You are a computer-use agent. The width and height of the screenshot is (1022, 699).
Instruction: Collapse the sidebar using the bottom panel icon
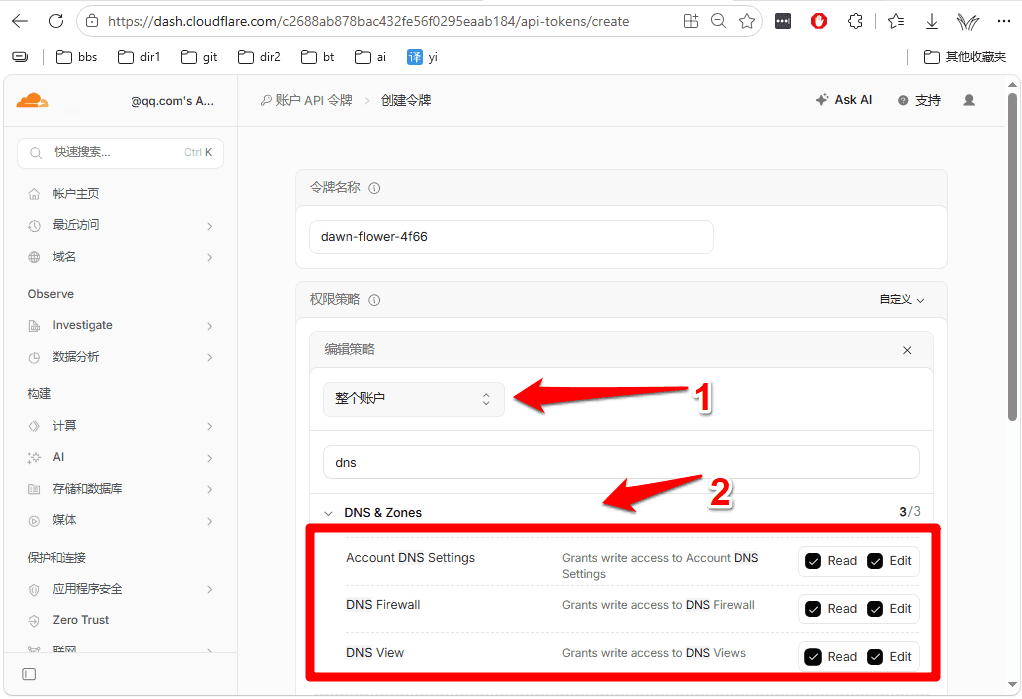point(29,674)
